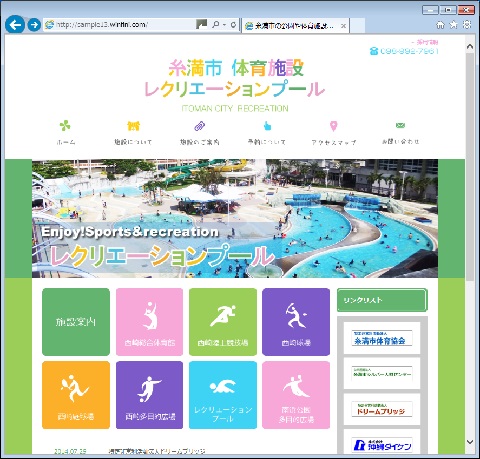Open the green 施設案内 tile
The height and width of the screenshot is (459, 480).
click(76, 322)
